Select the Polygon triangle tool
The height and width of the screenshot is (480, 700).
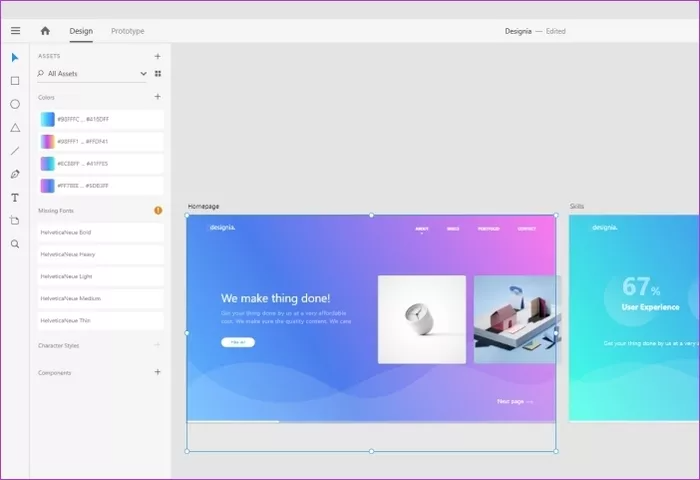click(x=15, y=128)
